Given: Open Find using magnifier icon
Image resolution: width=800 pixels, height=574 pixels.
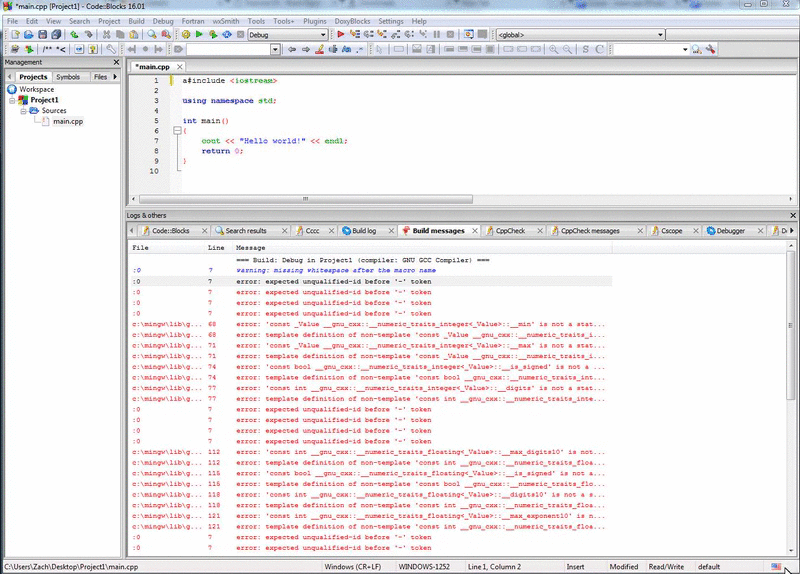Looking at the screenshot, I should tap(152, 35).
